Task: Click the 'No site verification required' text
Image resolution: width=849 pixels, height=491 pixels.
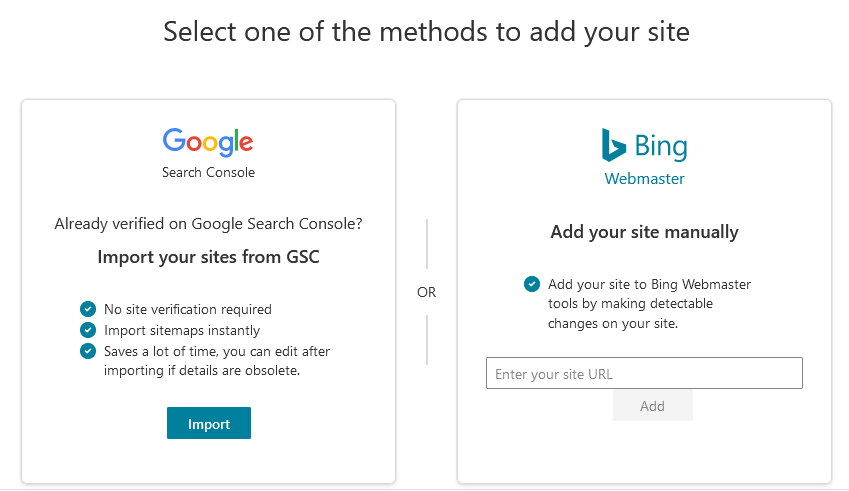Action: (x=188, y=309)
